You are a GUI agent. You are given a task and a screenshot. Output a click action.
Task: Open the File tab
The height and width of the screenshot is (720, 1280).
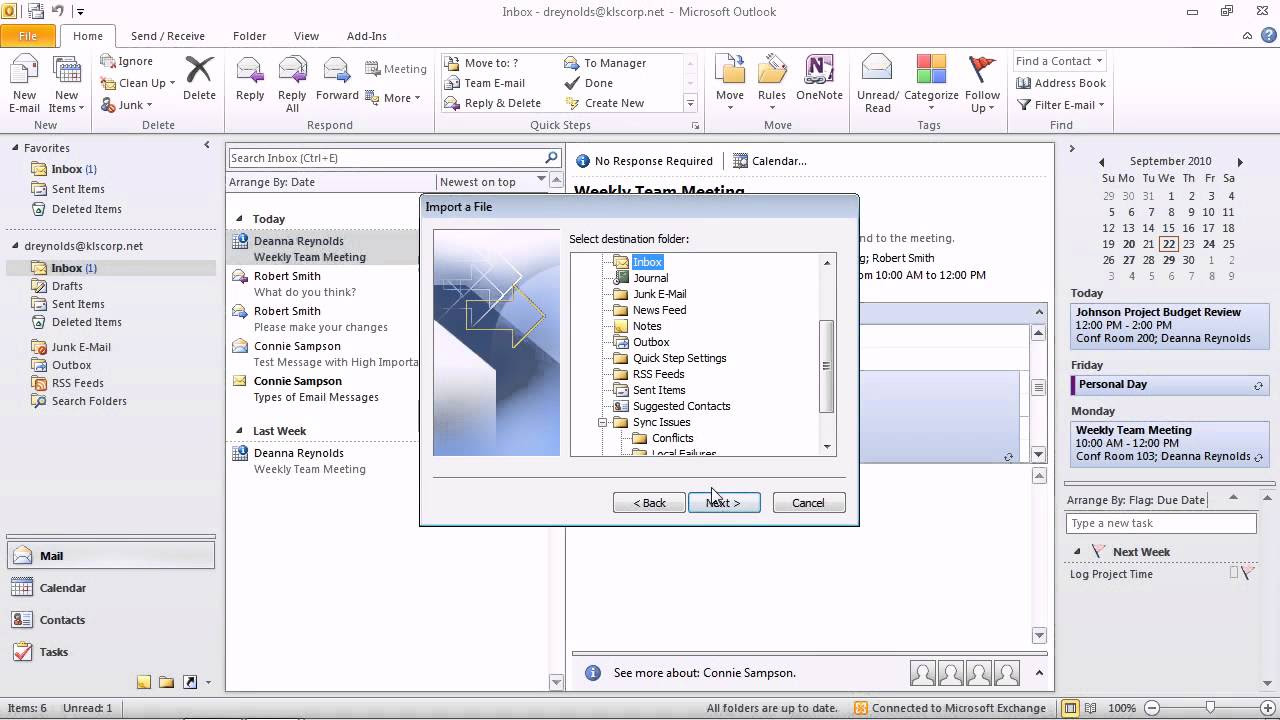pyautogui.click(x=28, y=36)
